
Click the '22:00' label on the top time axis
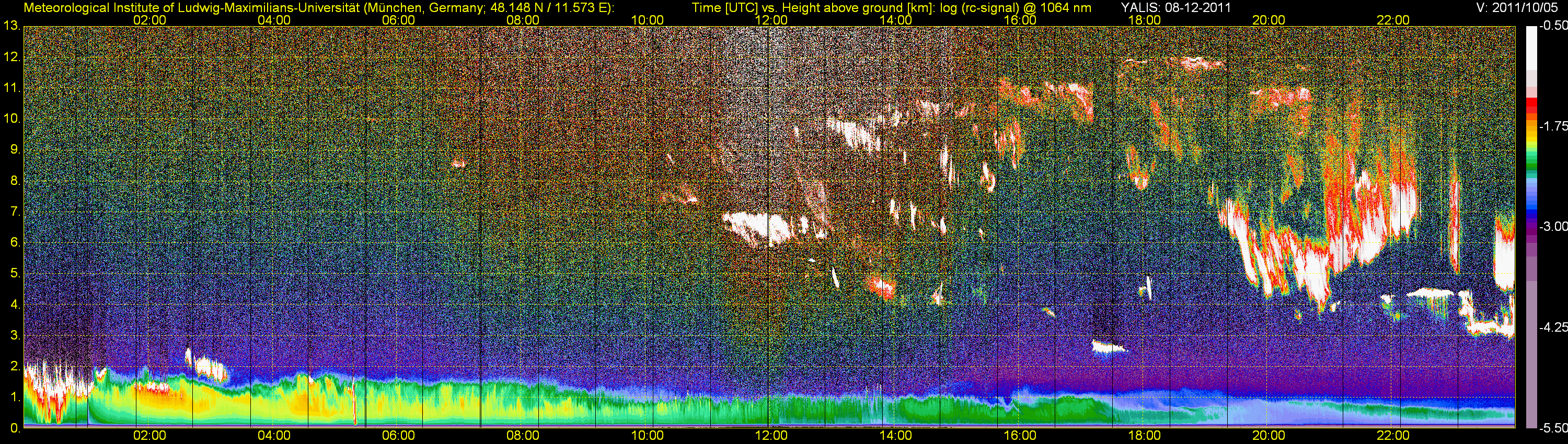(x=1393, y=20)
